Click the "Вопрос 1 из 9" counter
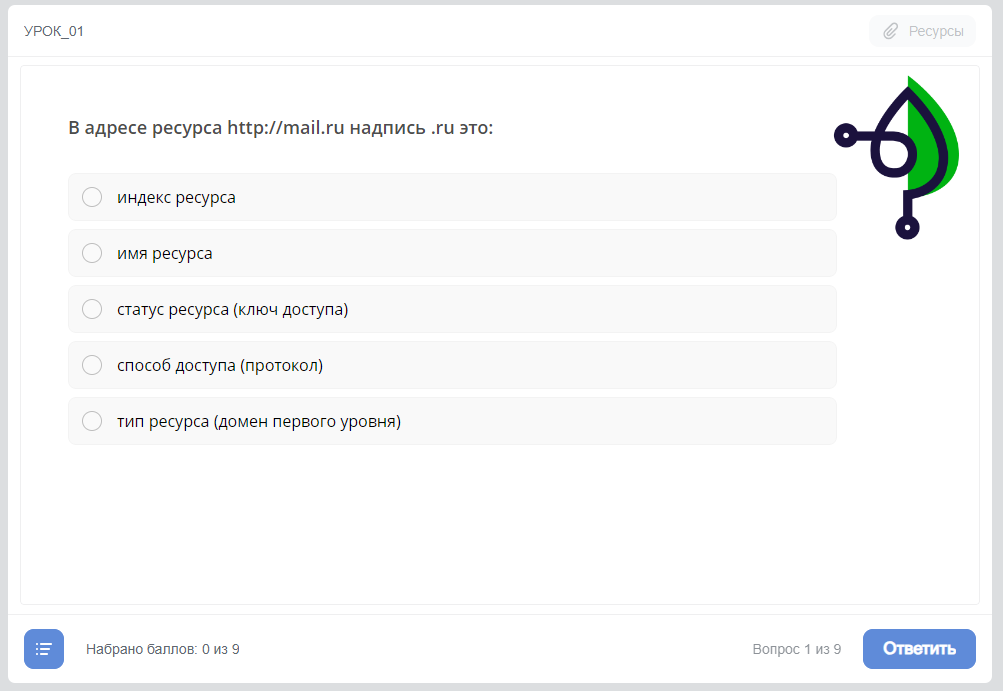1003x691 pixels. (x=796, y=649)
